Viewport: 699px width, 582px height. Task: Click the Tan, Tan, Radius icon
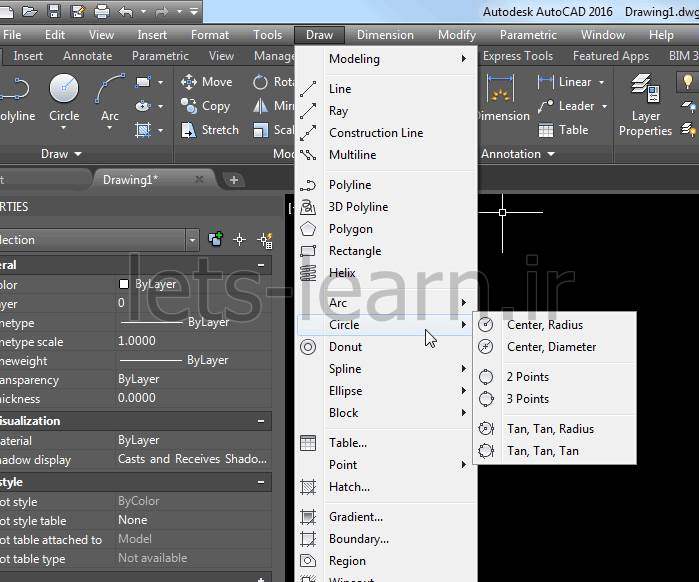click(485, 429)
